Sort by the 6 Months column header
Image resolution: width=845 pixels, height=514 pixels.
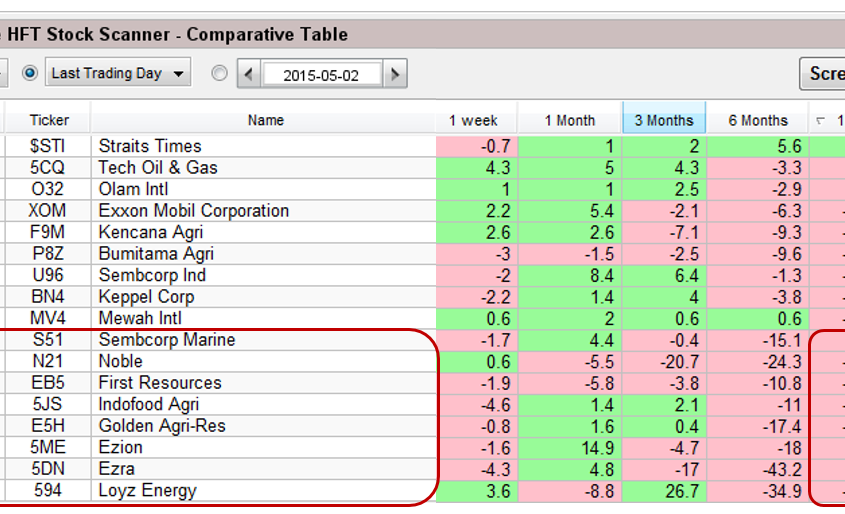(x=757, y=120)
